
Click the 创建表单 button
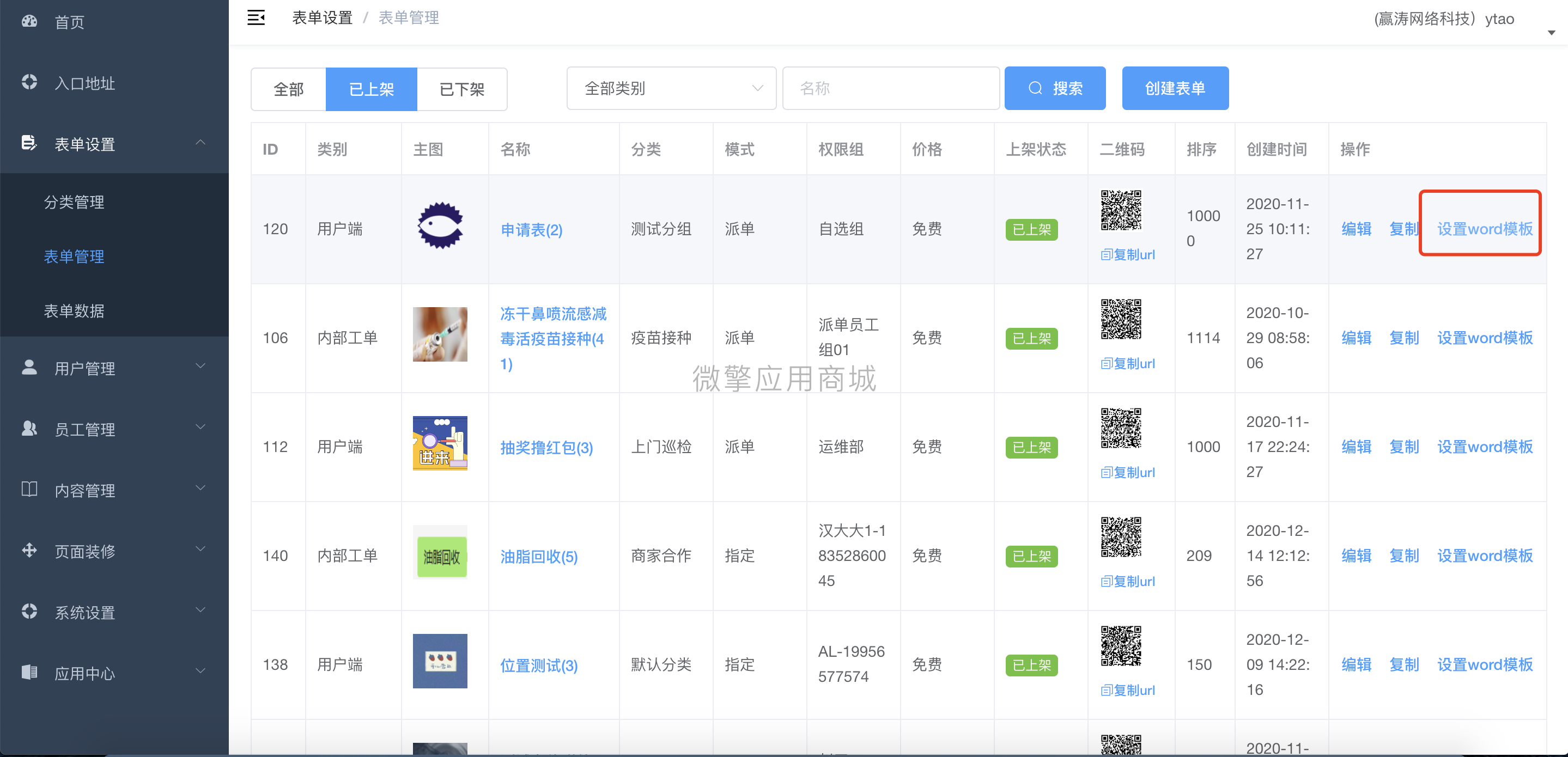1175,88
